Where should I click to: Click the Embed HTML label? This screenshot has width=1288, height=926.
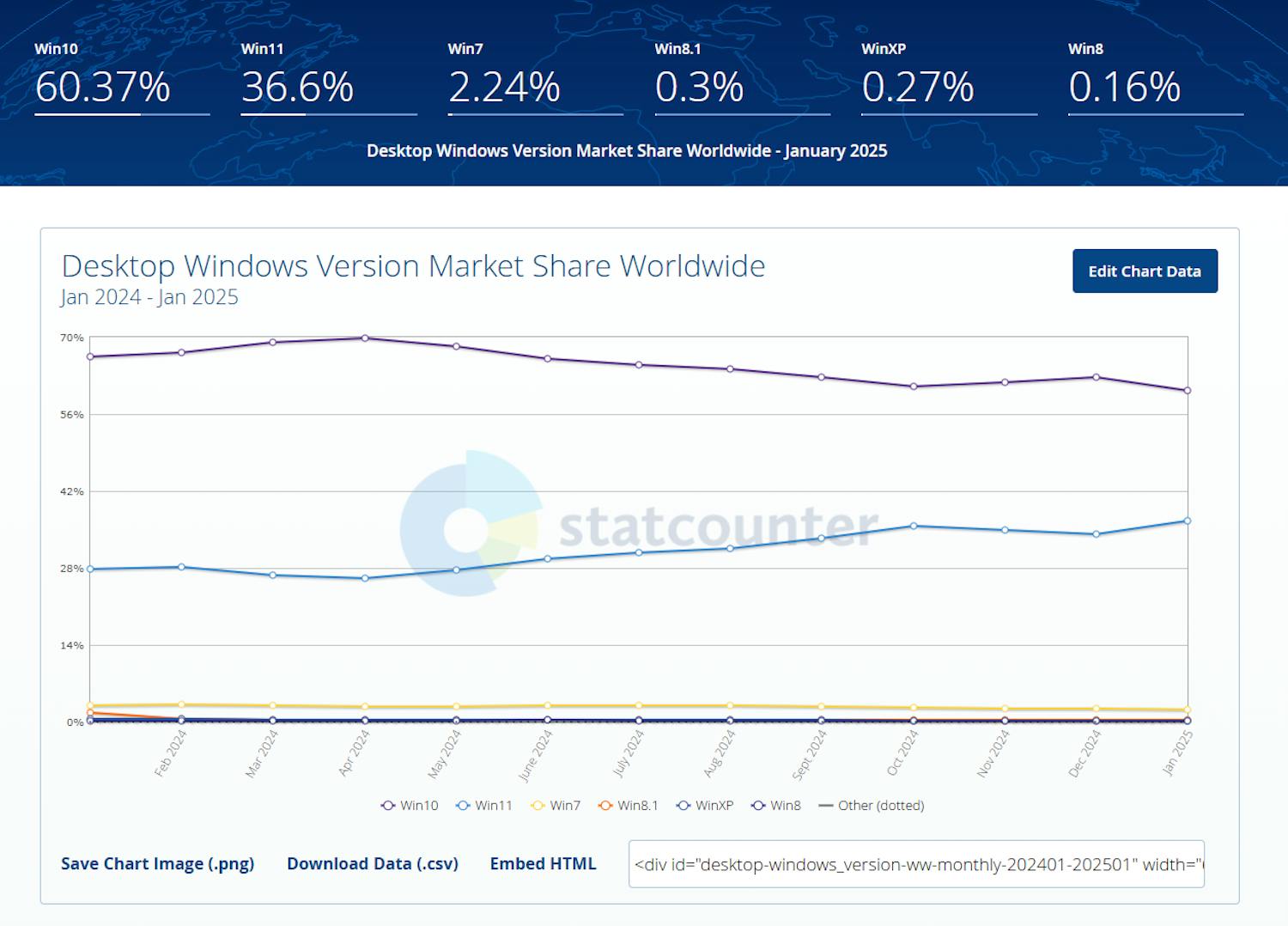[544, 863]
